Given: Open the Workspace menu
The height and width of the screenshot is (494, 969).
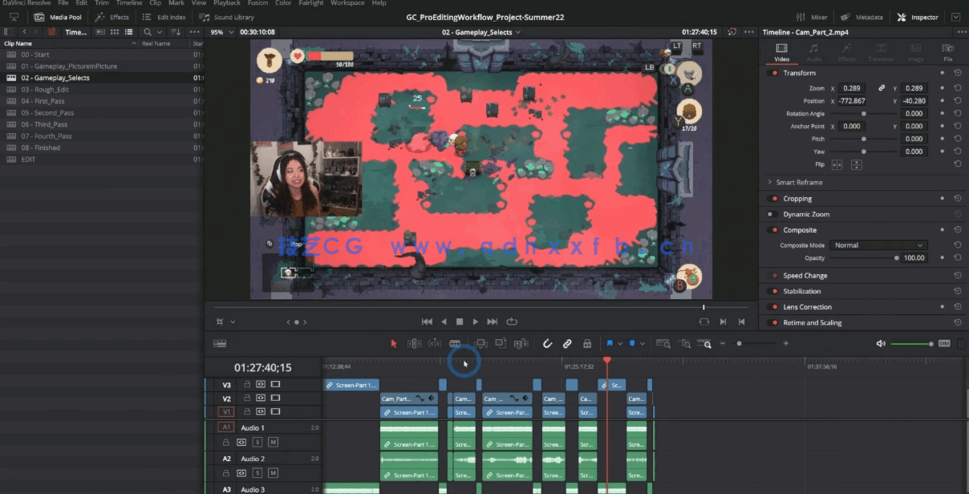Looking at the screenshot, I should 347,3.
